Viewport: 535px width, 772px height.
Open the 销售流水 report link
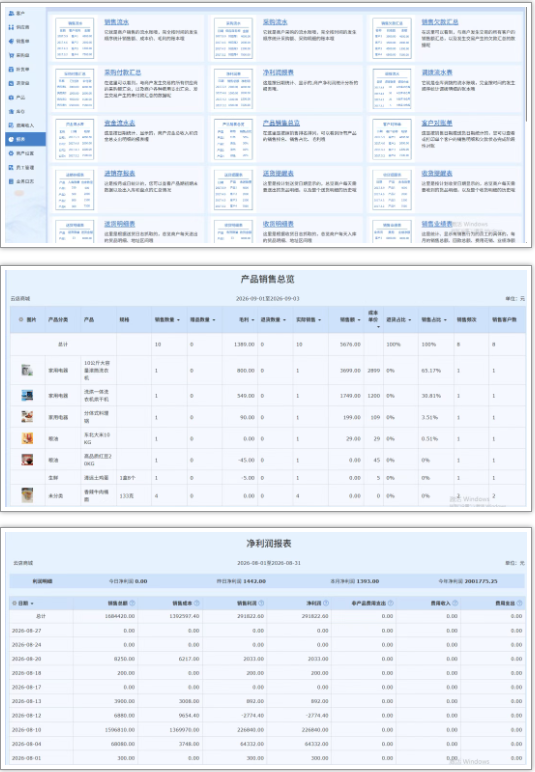[116, 22]
